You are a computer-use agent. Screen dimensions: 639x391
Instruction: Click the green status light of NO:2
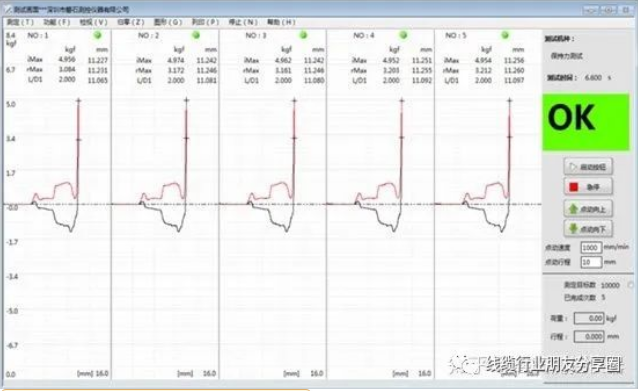click(x=196, y=35)
